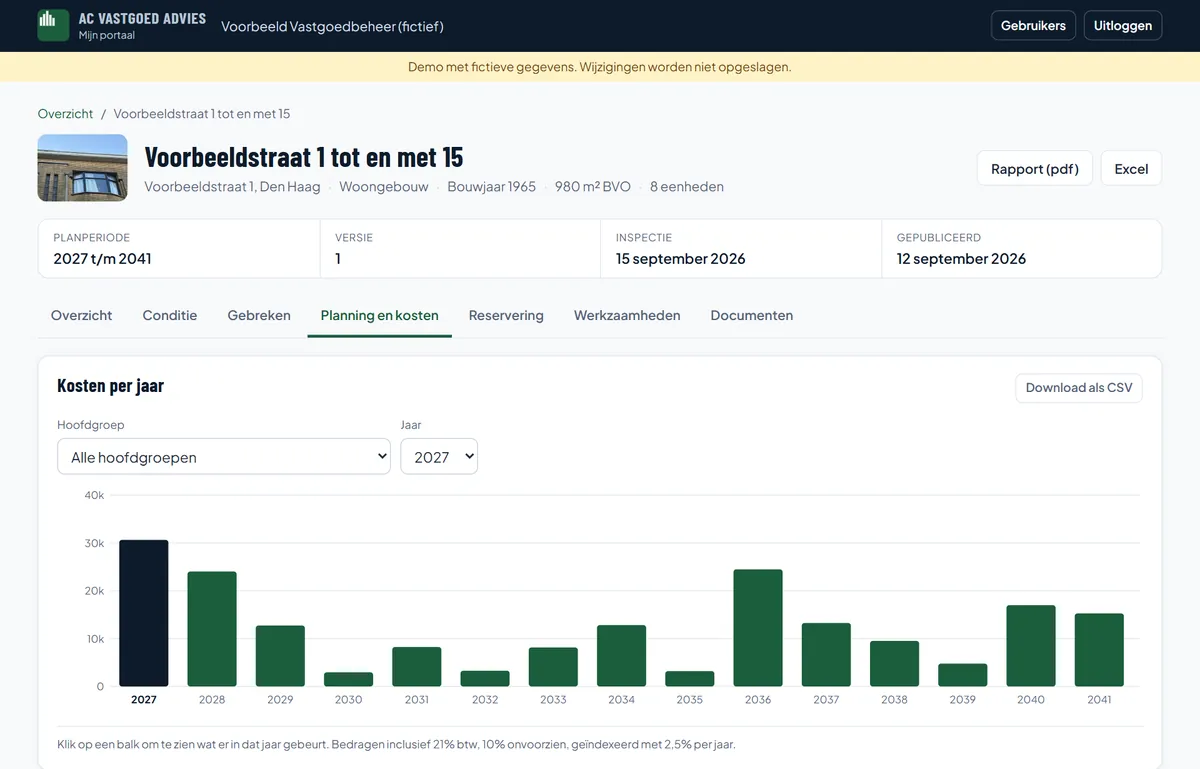Open the Gebreken tab
The height and width of the screenshot is (769, 1200).
[x=259, y=315]
